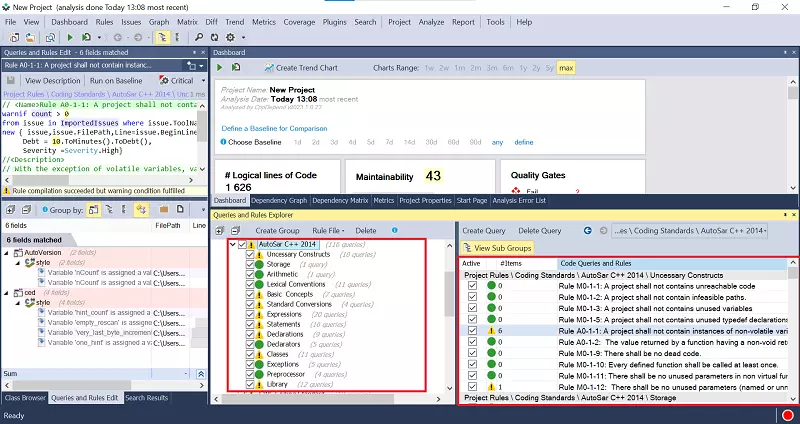800x424 pixels.
Task: Click the save icon in query editor
Action: tap(11, 81)
